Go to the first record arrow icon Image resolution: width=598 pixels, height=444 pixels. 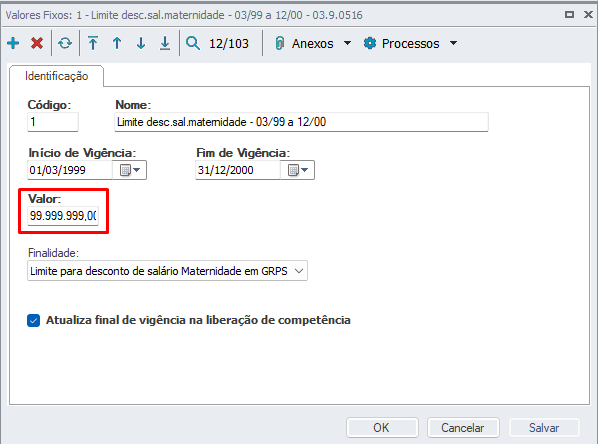(x=93, y=43)
